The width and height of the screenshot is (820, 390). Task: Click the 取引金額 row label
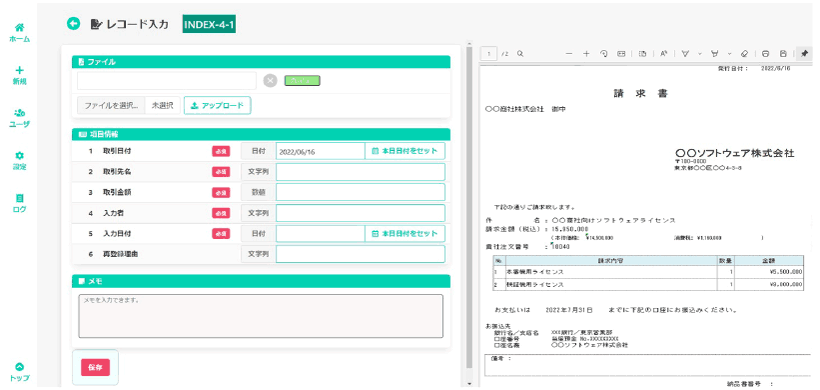(117, 192)
